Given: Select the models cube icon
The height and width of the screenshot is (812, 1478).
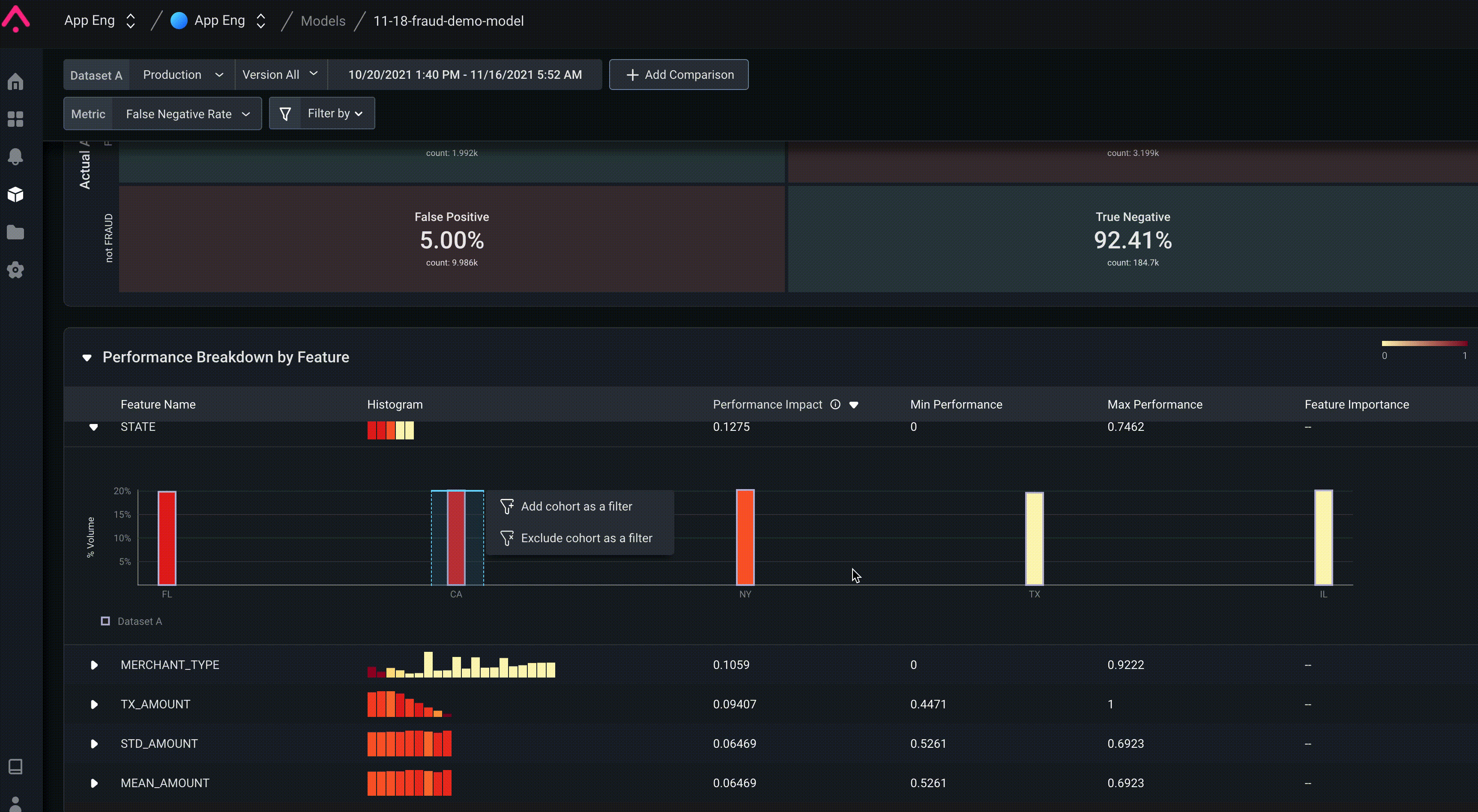Looking at the screenshot, I should click(15, 194).
